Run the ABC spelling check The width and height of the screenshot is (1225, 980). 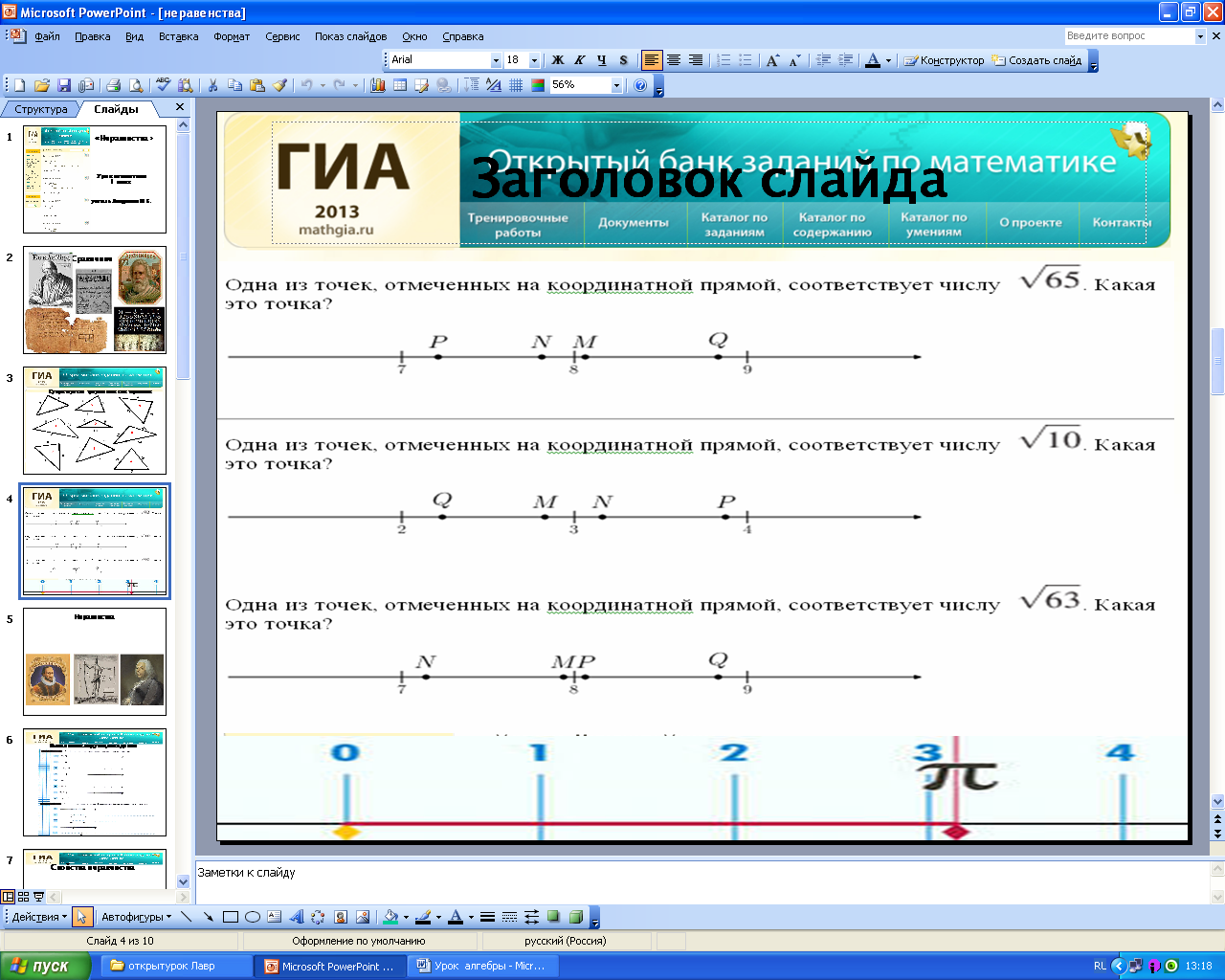163,85
